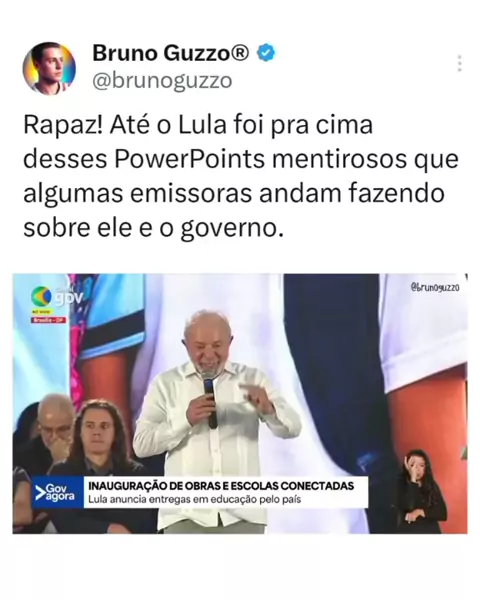Open Bruno Guzzo's profile avatar

pos(49,68)
